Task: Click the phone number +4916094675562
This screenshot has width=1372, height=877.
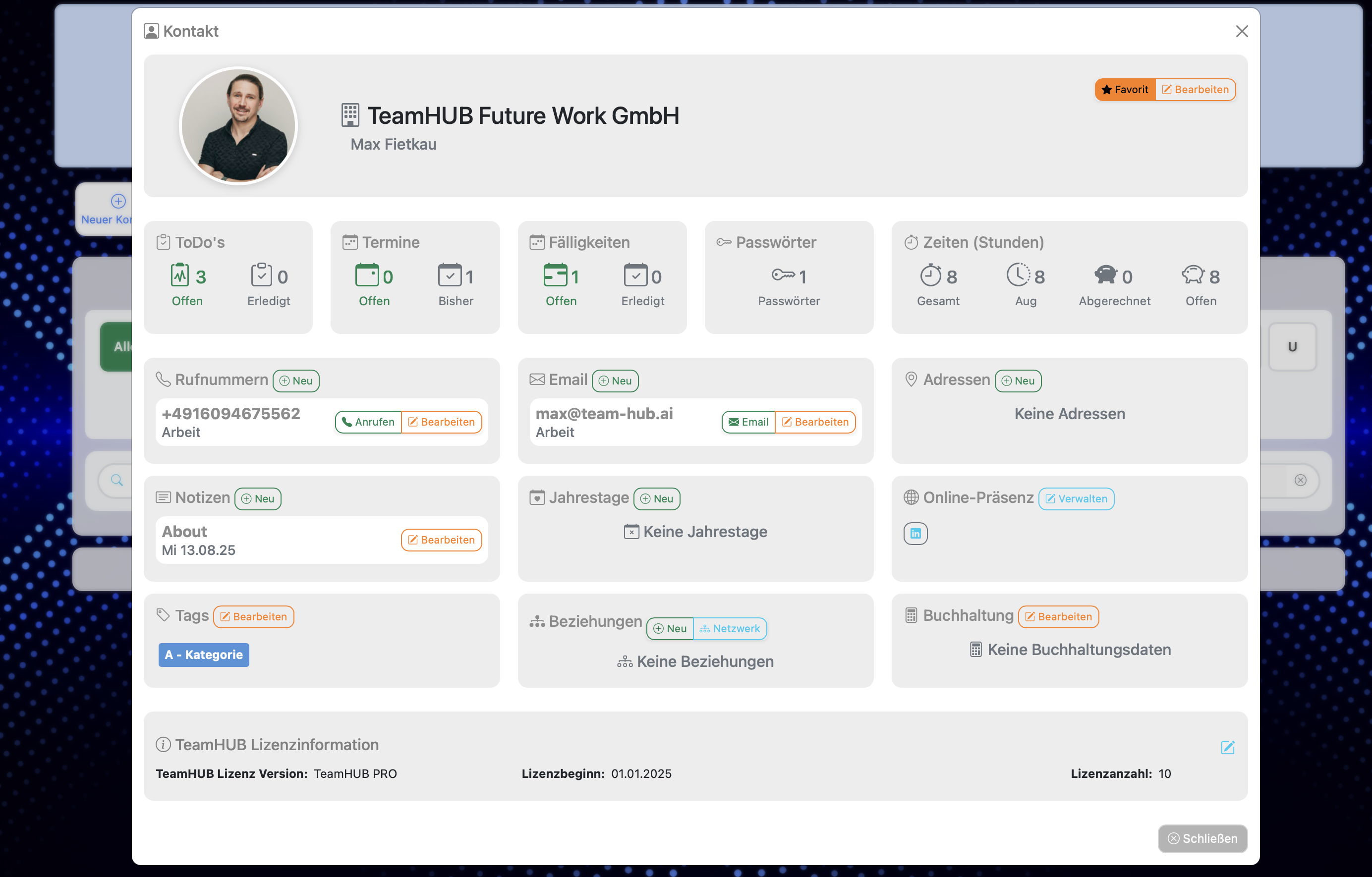Action: (231, 414)
